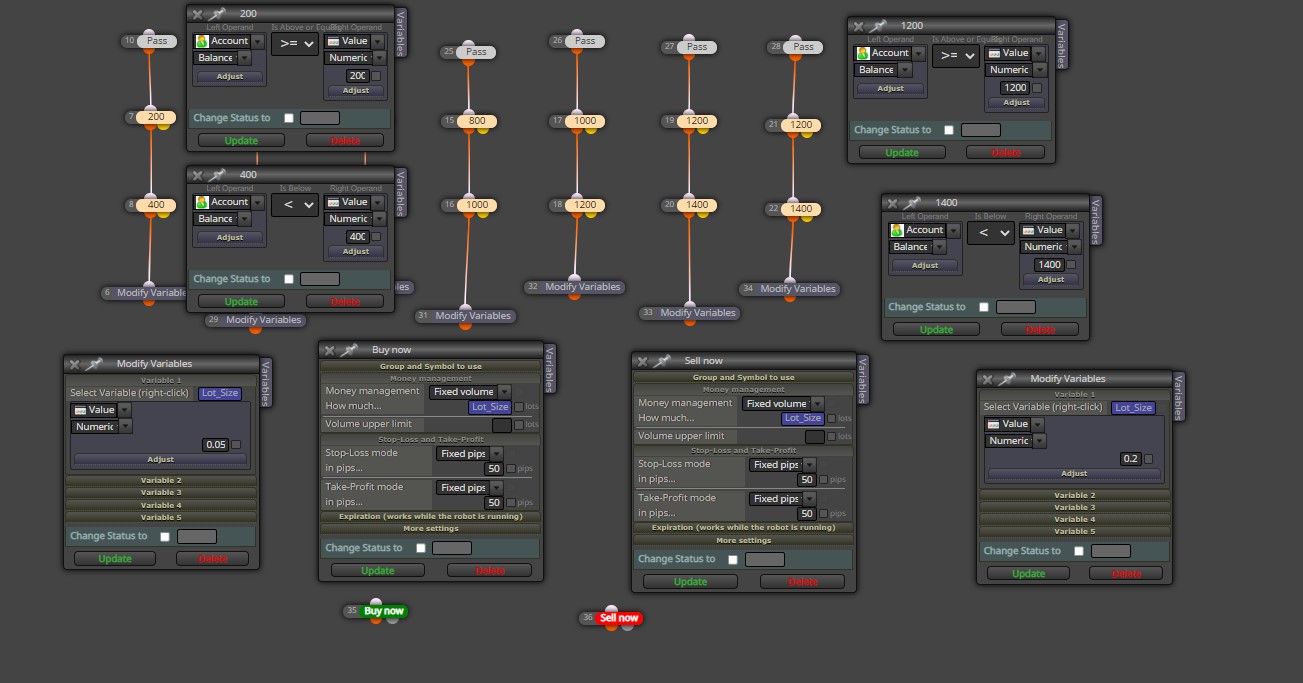Open Money management dropdown in Buy now panel
1303x683 pixels.
[x=470, y=392]
